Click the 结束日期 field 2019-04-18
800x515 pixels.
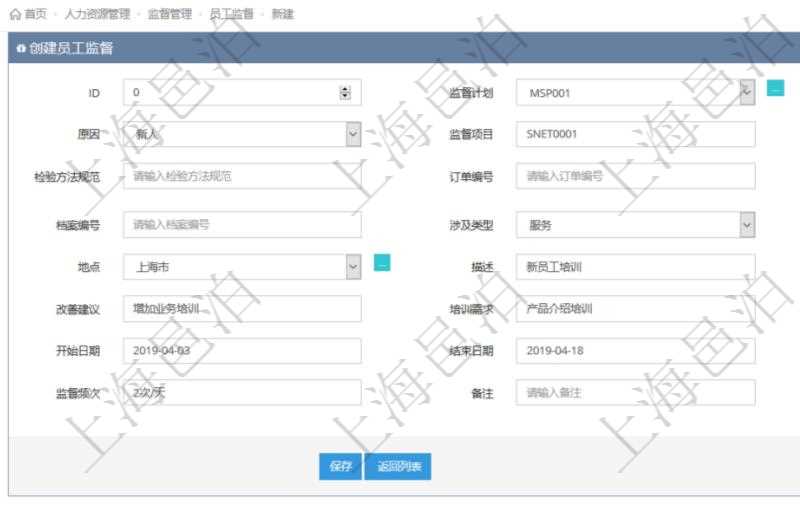click(x=635, y=351)
